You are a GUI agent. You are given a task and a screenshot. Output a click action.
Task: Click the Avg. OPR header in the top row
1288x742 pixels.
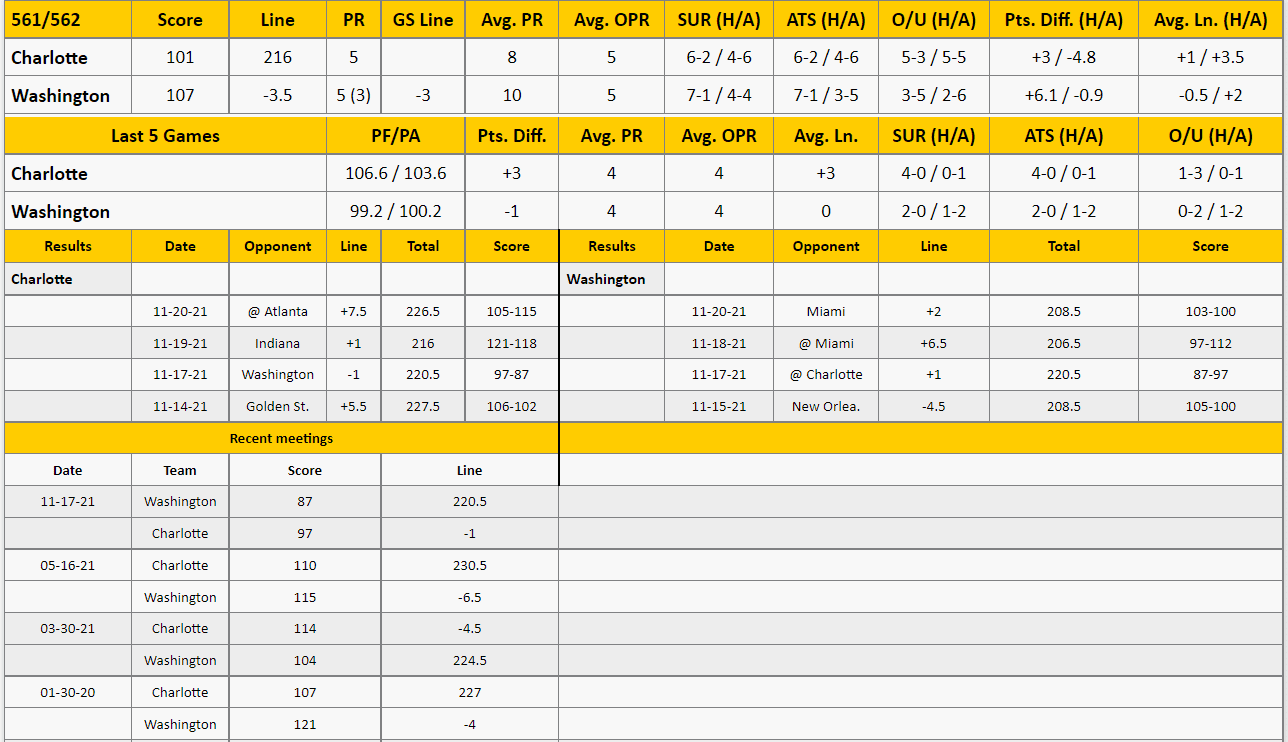click(x=611, y=19)
